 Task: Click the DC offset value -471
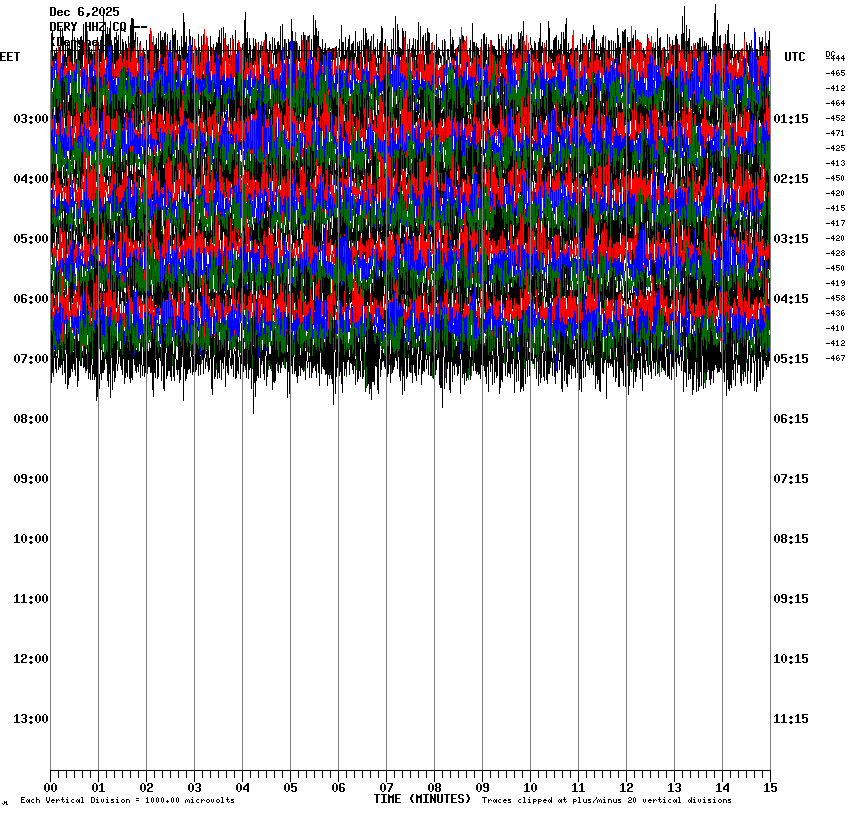(835, 133)
